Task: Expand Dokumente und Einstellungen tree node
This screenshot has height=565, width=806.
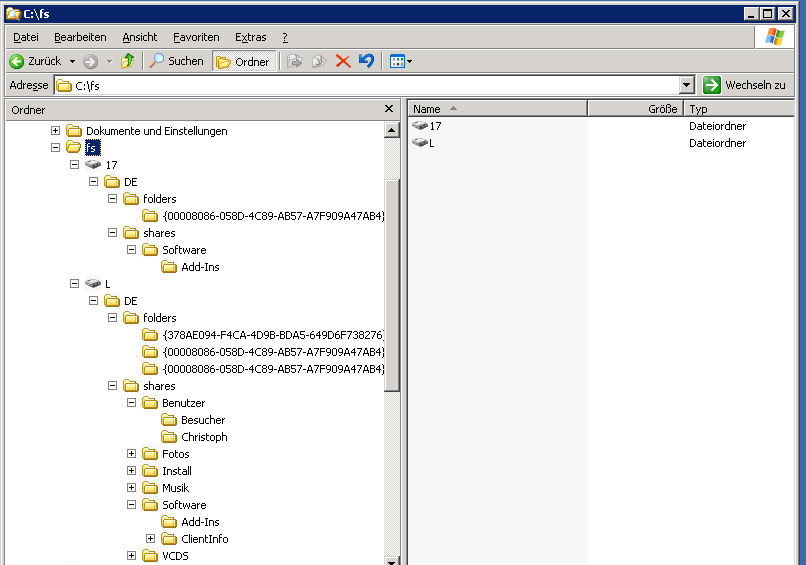Action: (x=56, y=131)
